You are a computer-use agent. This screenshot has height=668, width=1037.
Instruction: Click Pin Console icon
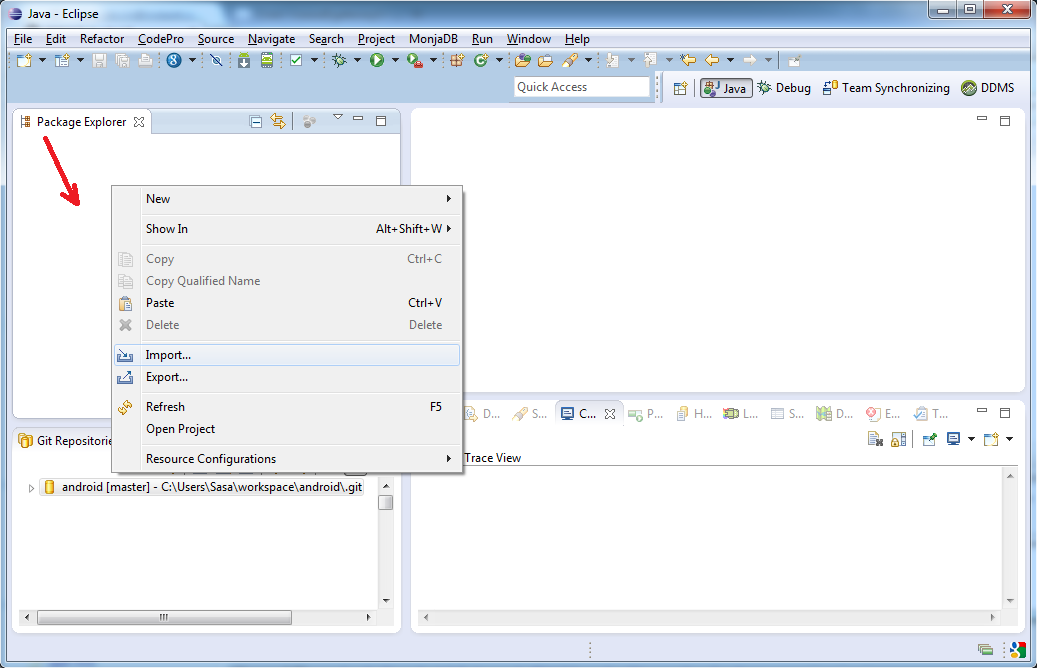[929, 439]
